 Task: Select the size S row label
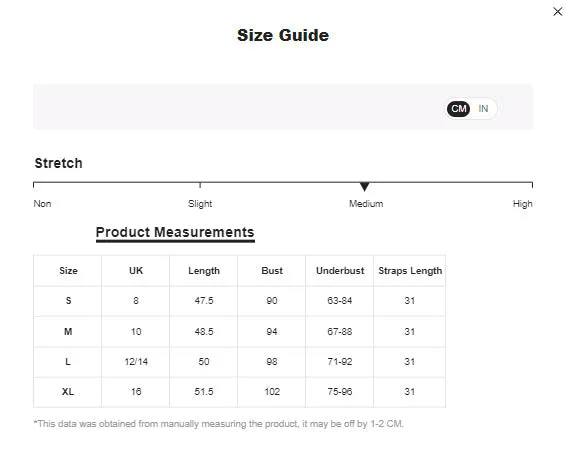68,300
